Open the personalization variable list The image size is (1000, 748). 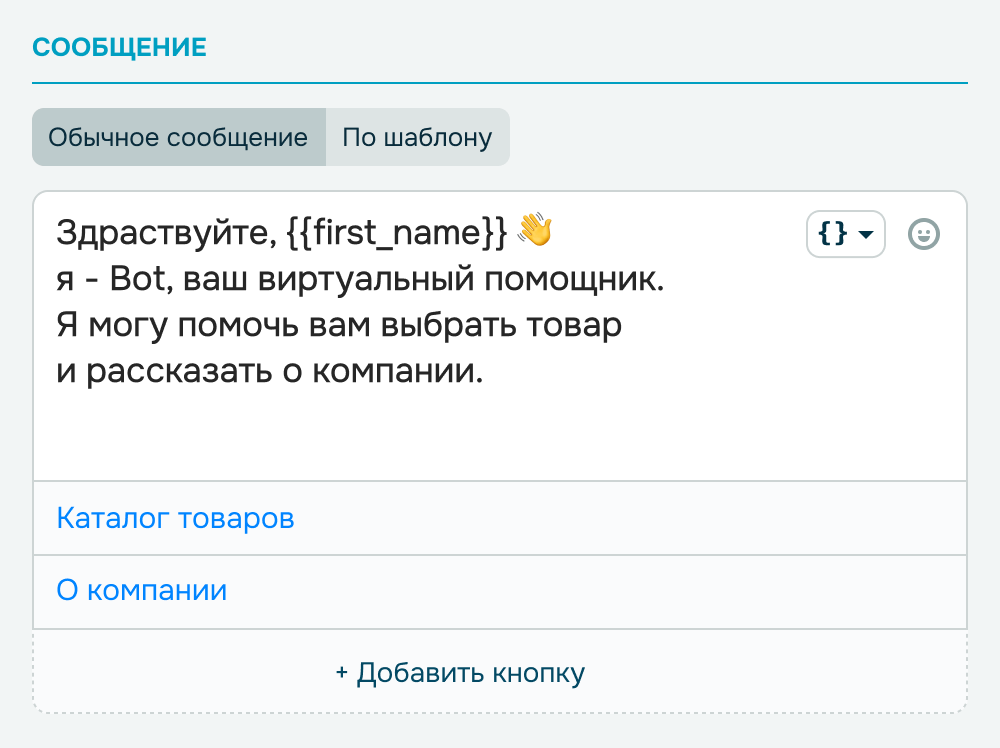coord(845,234)
